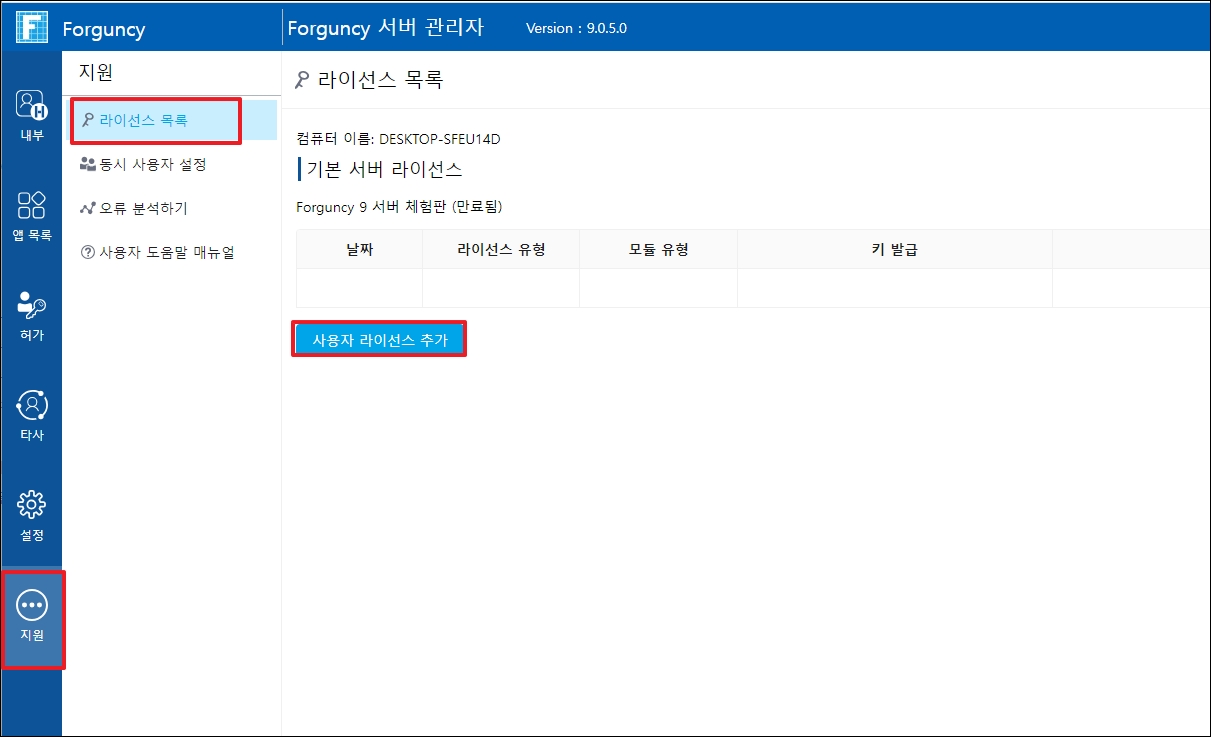
Task: Click the 모듈 유형 column header
Action: tap(658, 249)
